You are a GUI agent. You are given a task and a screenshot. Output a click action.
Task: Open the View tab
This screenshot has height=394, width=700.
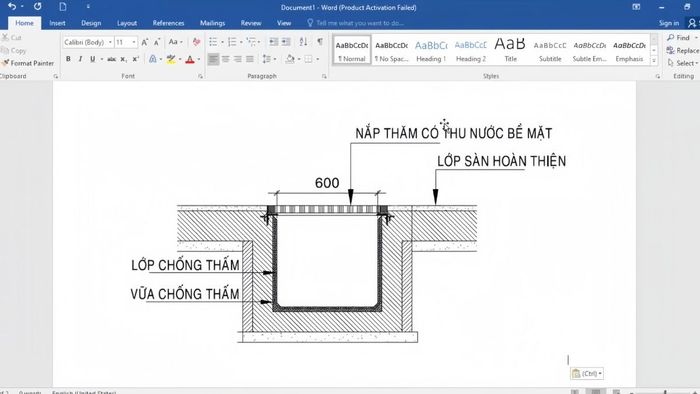pyautogui.click(x=284, y=23)
